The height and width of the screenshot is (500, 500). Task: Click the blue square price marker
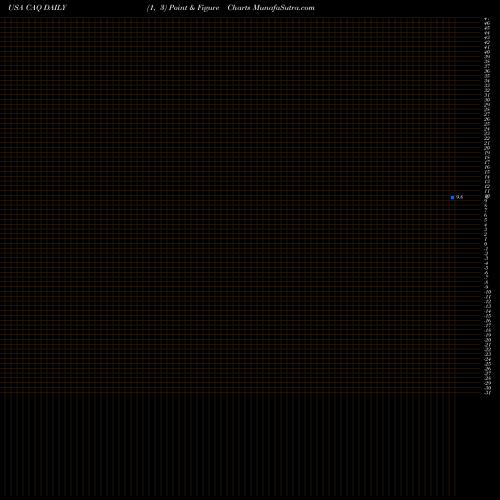click(452, 197)
